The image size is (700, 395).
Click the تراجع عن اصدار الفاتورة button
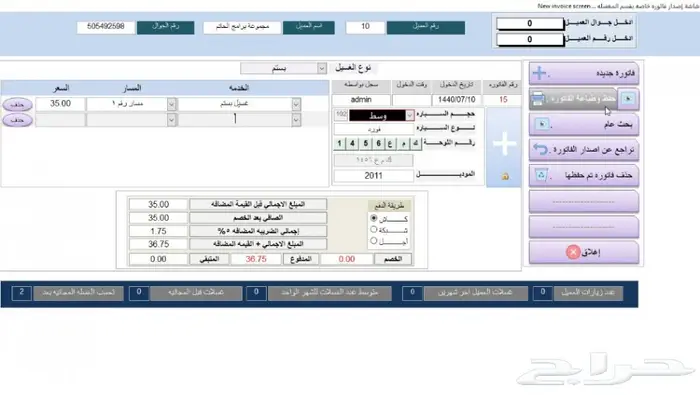pos(584,150)
